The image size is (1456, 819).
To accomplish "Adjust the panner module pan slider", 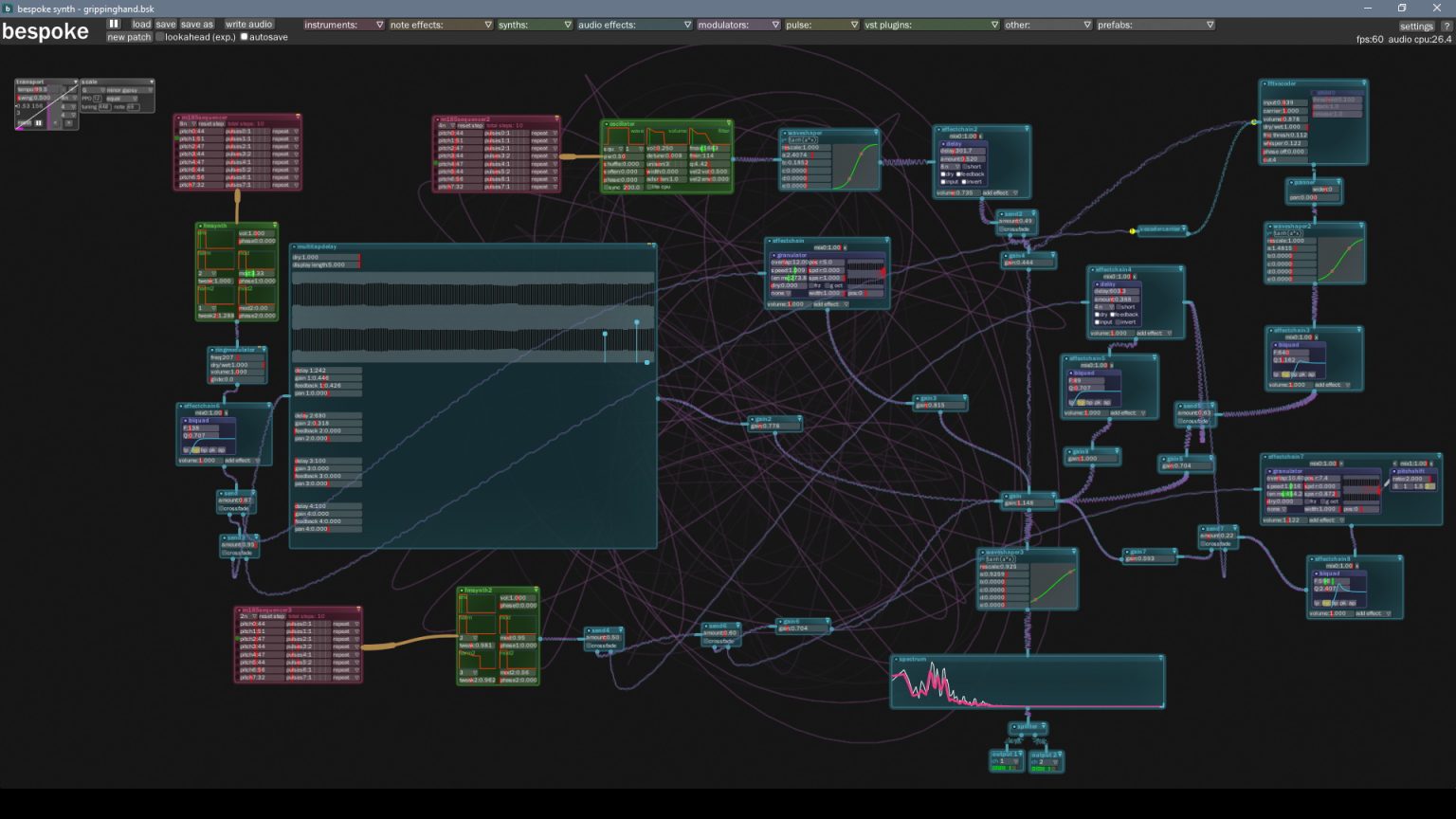I will (1313, 198).
